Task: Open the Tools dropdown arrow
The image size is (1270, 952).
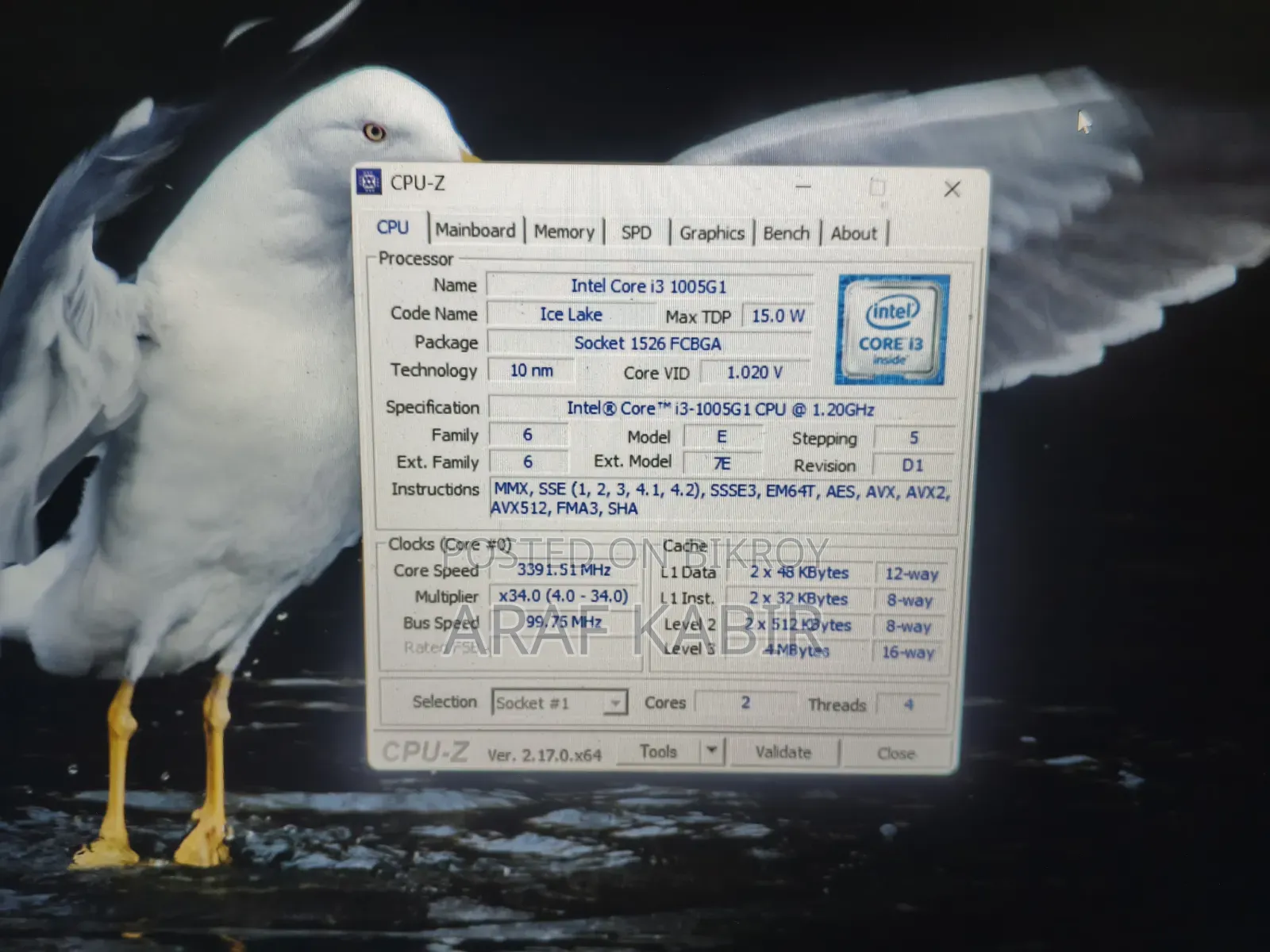Action: pos(712,750)
